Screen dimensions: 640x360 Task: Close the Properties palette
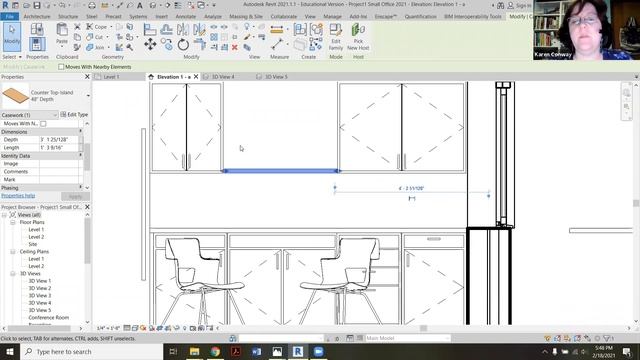[x=87, y=77]
